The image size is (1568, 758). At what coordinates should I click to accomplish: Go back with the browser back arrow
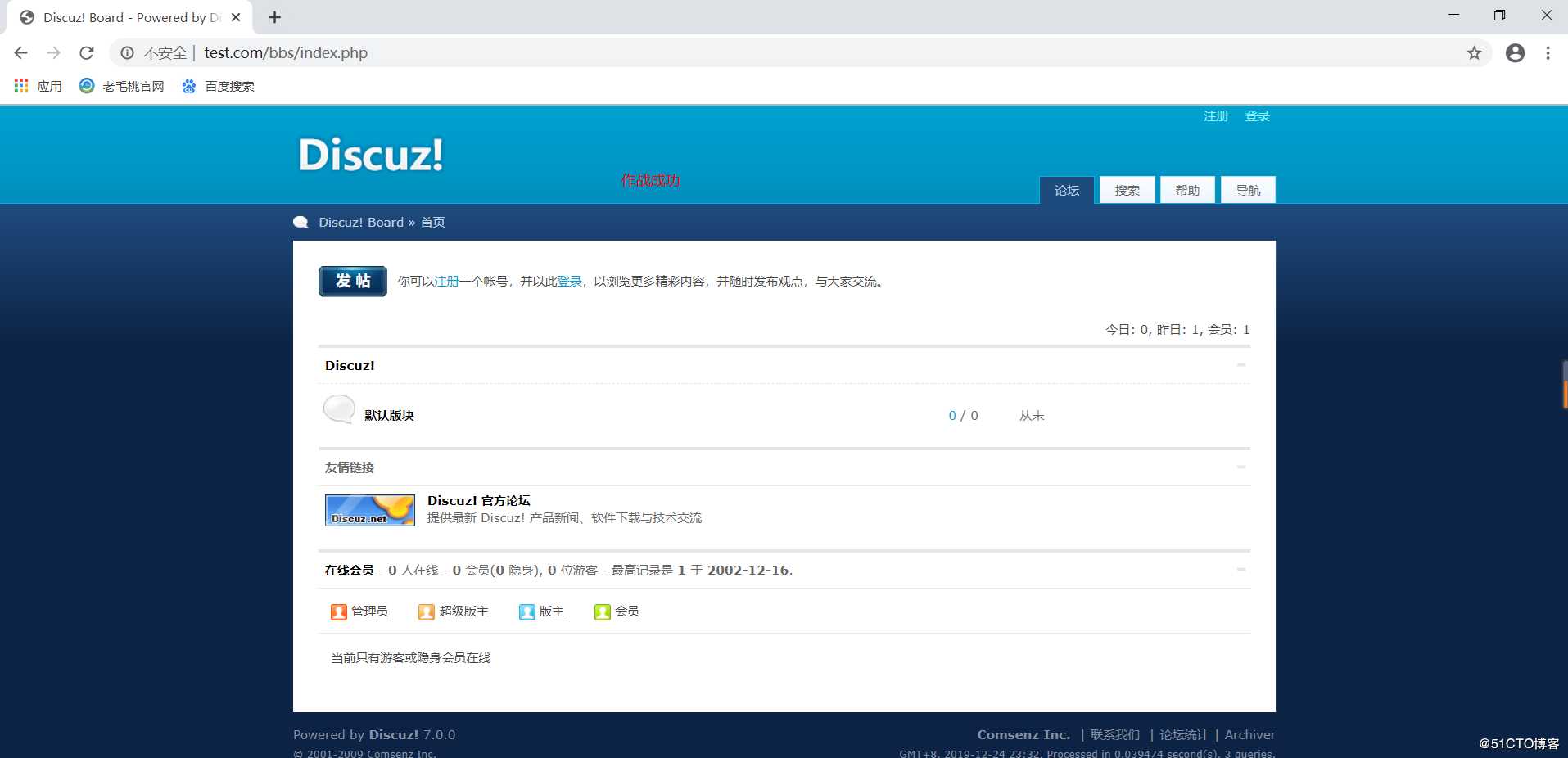click(20, 52)
